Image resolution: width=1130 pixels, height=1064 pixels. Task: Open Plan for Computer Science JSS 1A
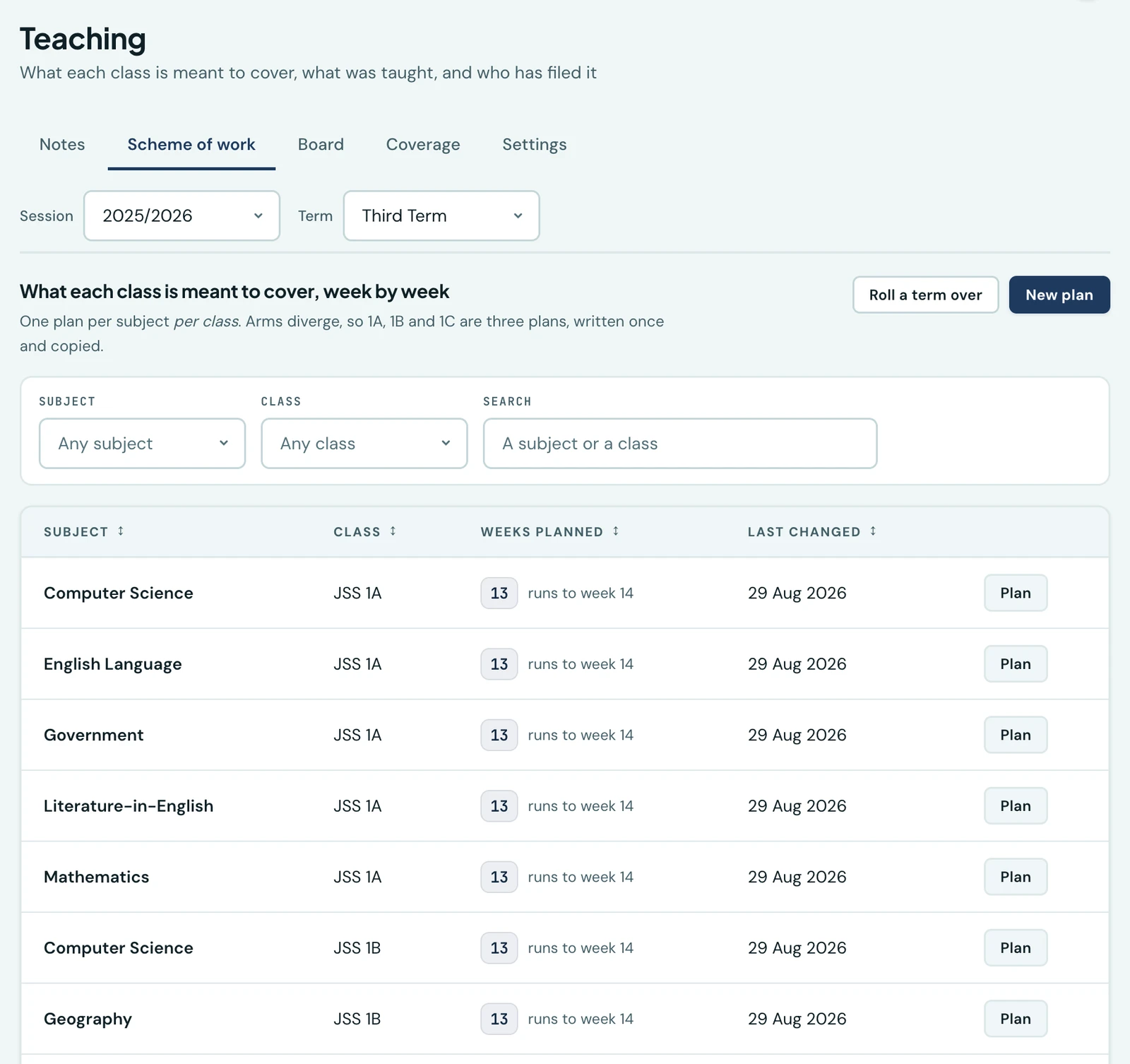(1016, 593)
